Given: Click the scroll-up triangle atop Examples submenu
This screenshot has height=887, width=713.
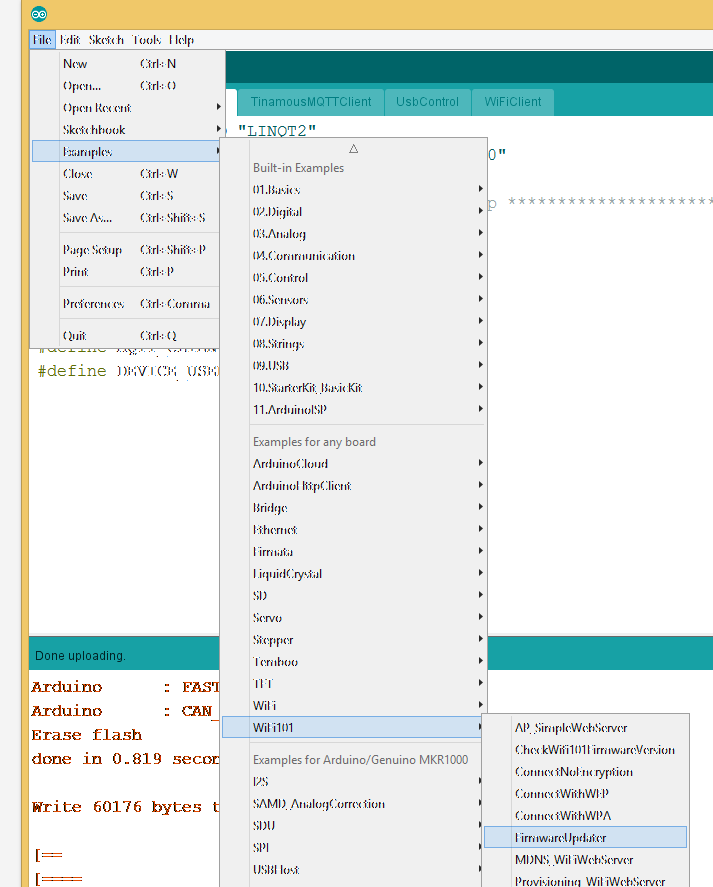Looking at the screenshot, I should click(x=353, y=148).
